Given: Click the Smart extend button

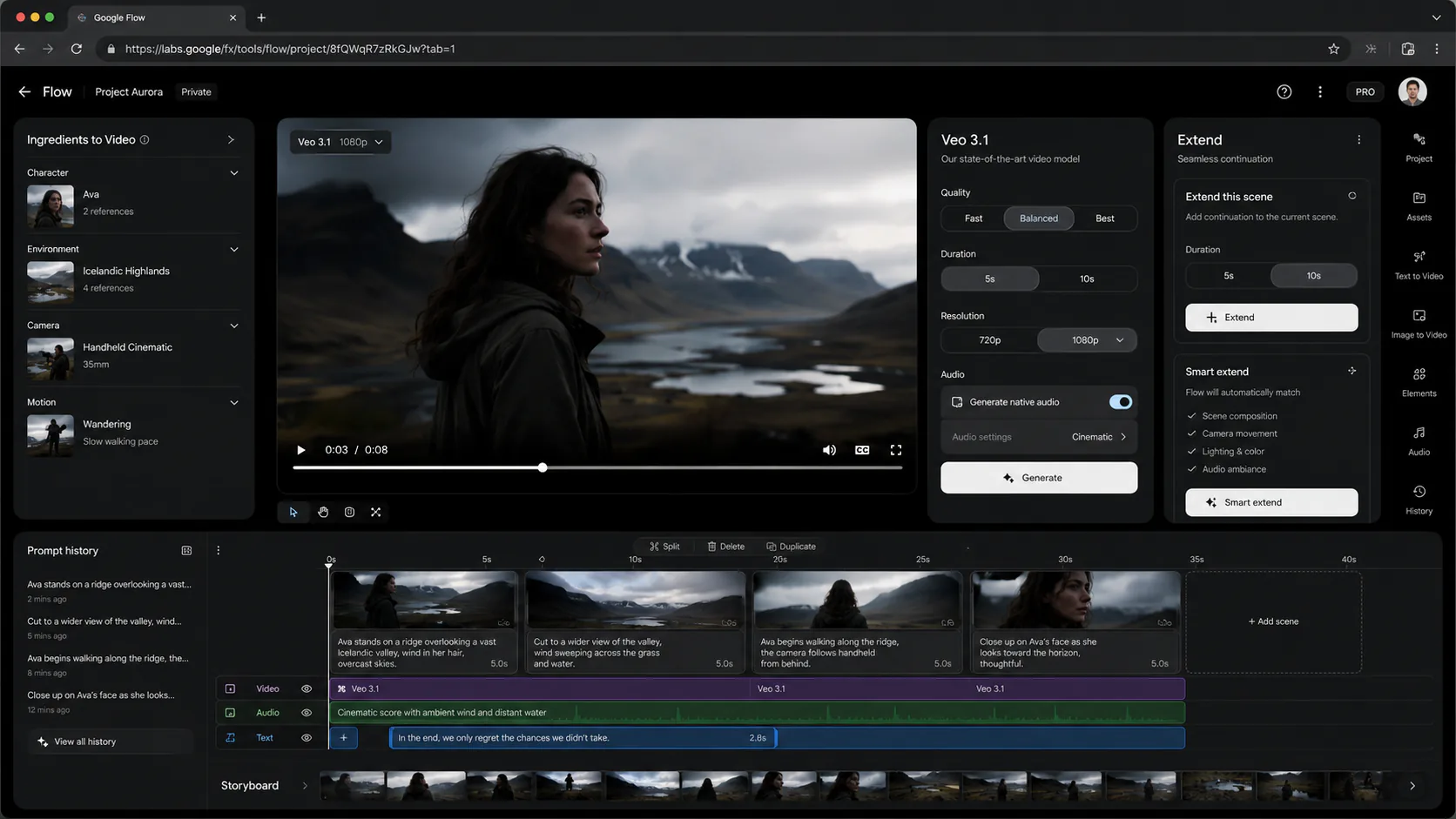Looking at the screenshot, I should coord(1271,502).
